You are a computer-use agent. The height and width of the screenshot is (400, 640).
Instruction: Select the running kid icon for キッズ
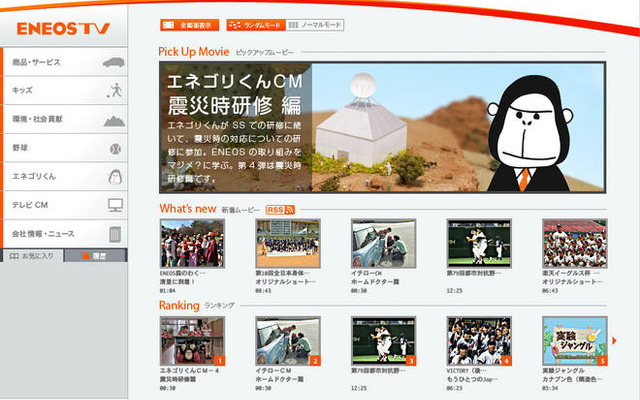click(115, 90)
